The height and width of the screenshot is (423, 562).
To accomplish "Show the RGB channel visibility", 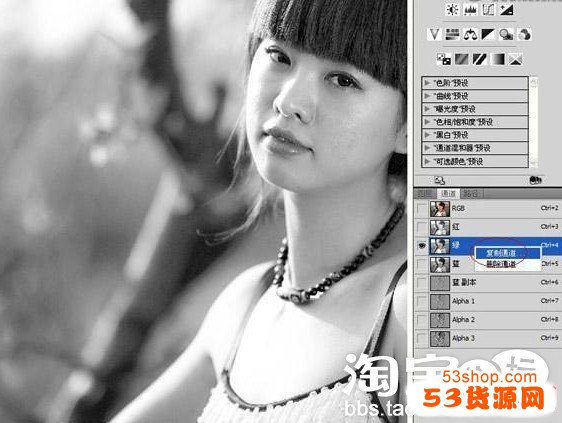I will pyautogui.click(x=422, y=209).
